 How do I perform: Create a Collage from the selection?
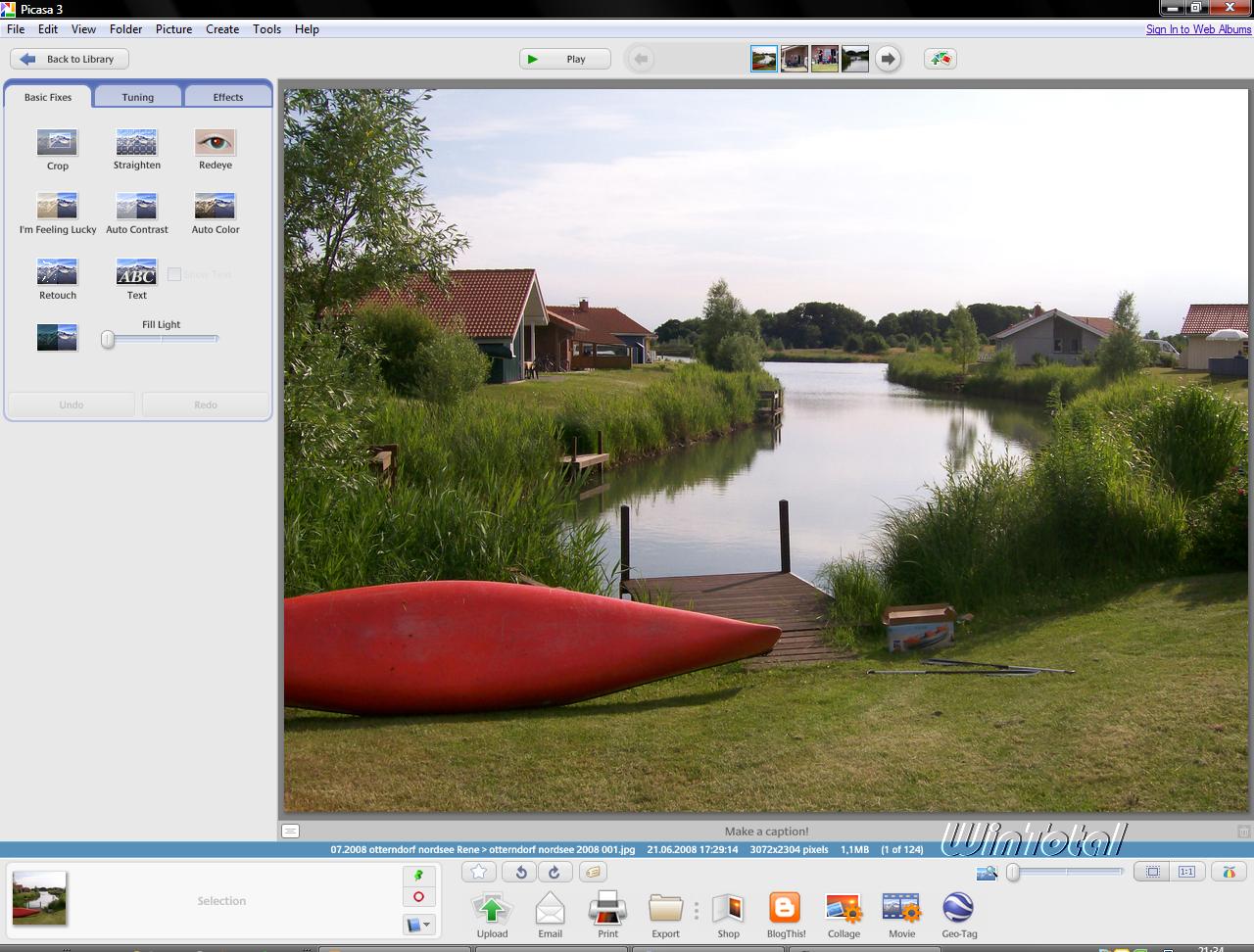843,910
